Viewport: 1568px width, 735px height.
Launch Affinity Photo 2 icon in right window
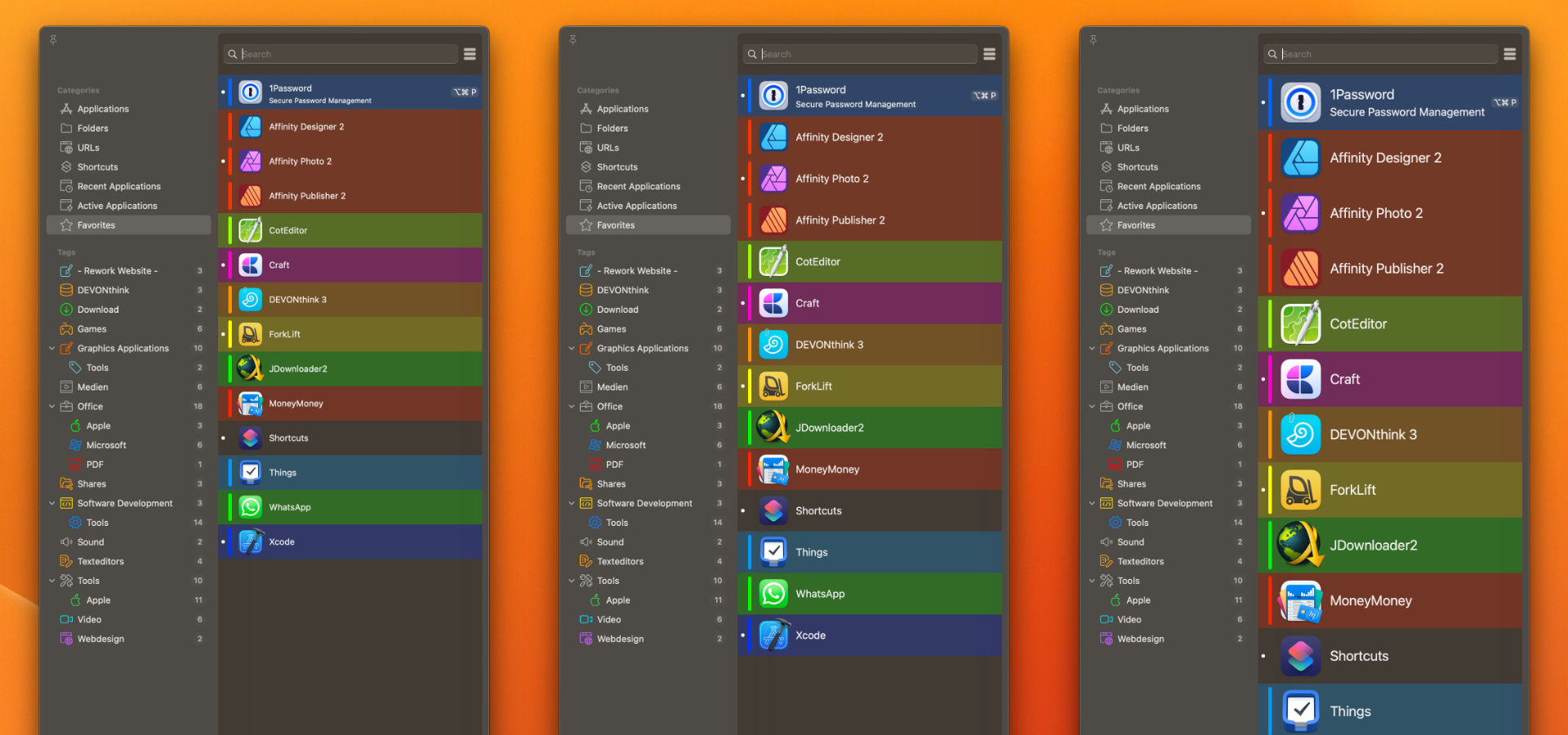click(x=1301, y=213)
